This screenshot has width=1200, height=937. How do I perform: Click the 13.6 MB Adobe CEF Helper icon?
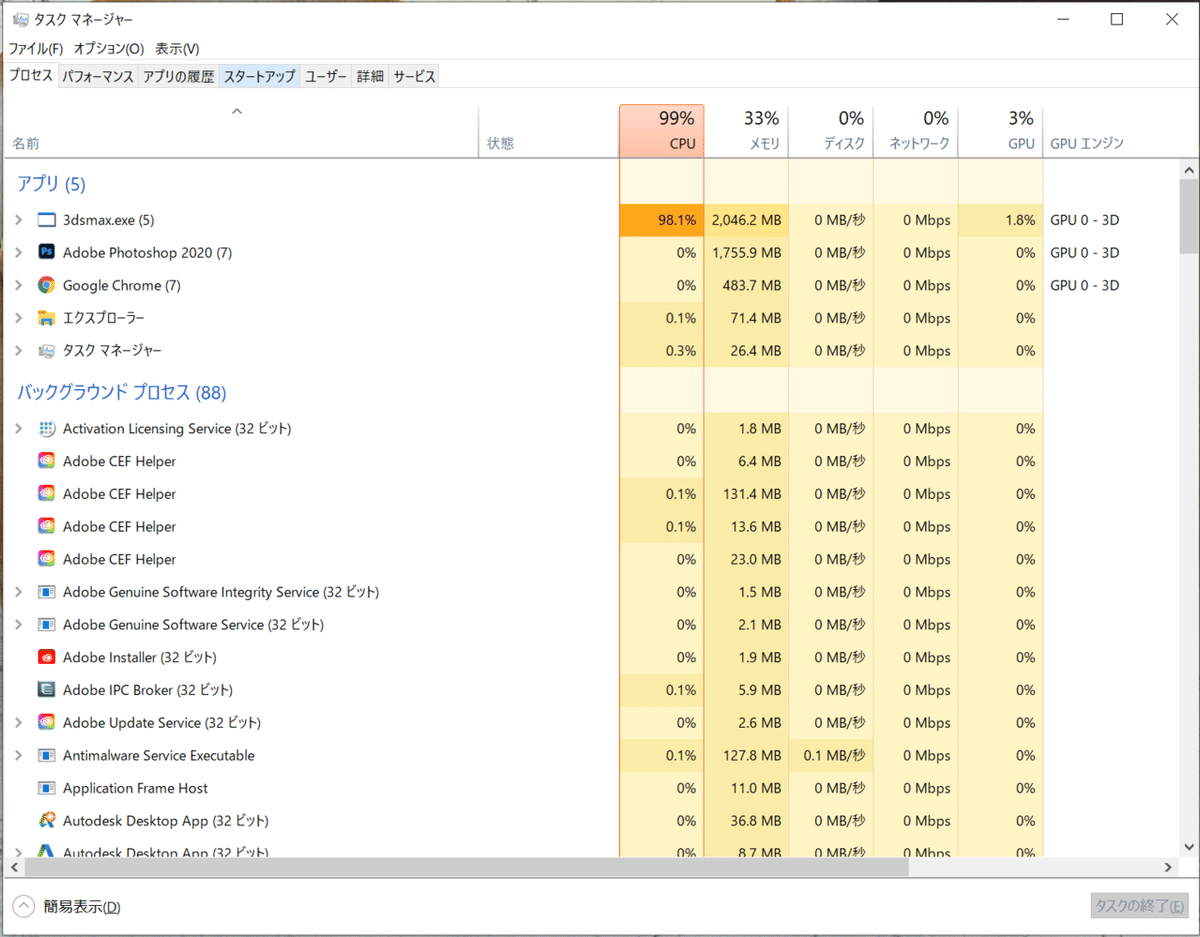[x=46, y=527]
